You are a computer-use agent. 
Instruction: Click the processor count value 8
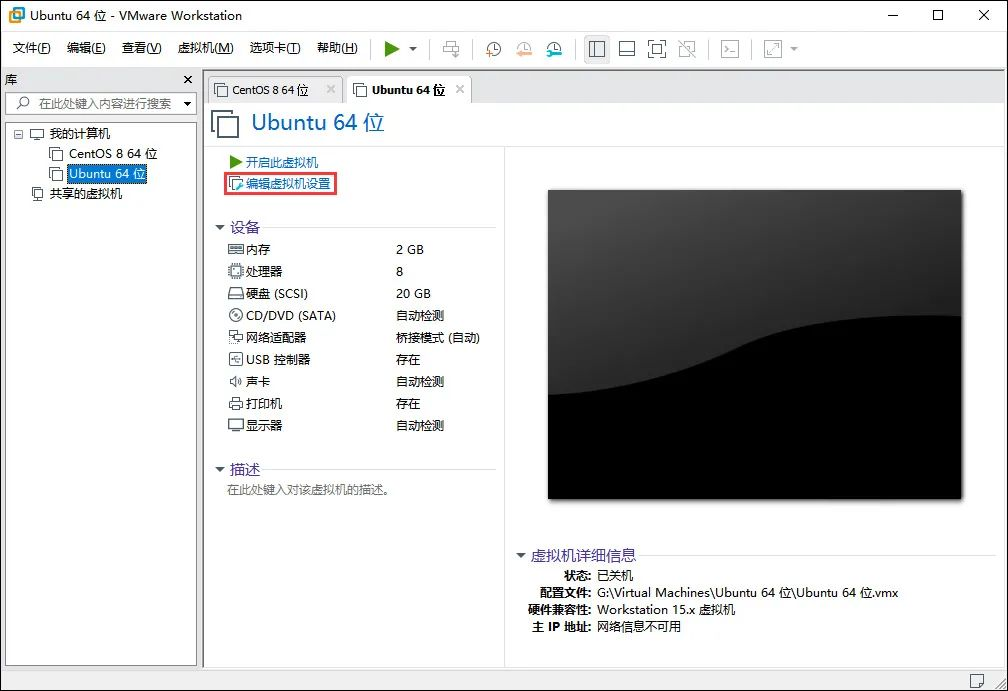pos(399,272)
